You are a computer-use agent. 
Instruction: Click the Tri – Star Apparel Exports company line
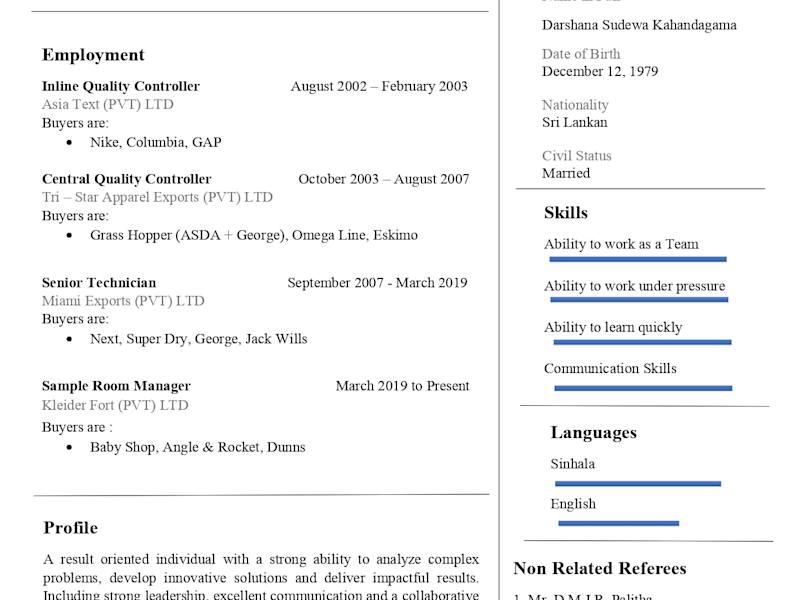(x=157, y=197)
